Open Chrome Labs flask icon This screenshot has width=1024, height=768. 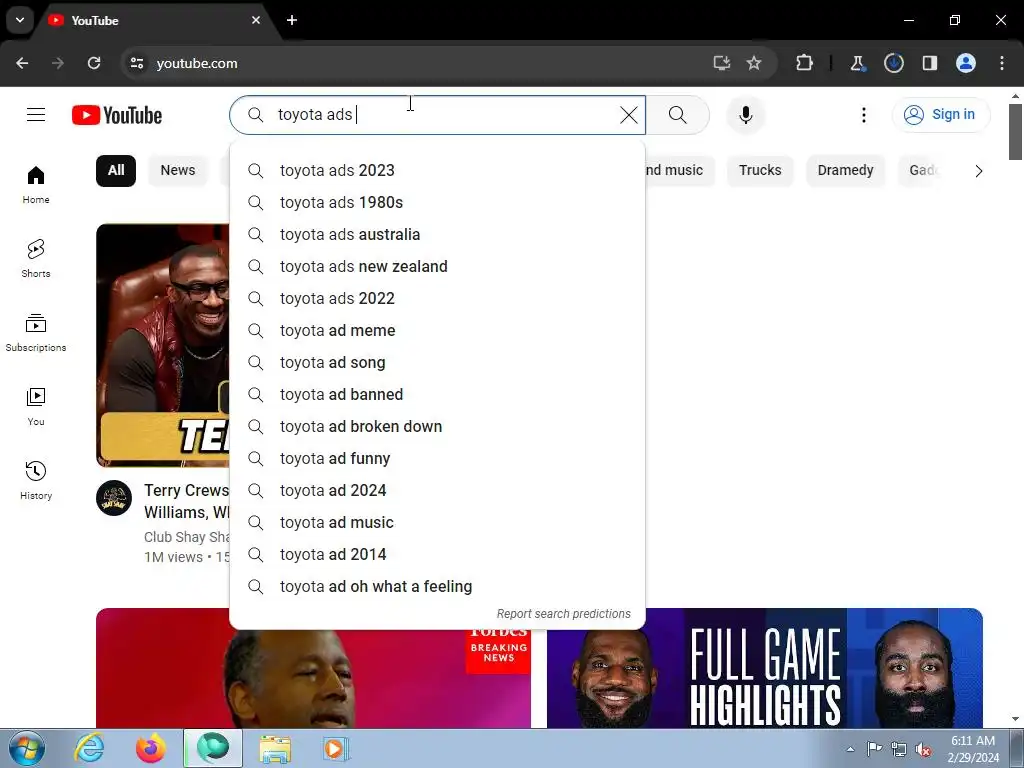pos(857,63)
